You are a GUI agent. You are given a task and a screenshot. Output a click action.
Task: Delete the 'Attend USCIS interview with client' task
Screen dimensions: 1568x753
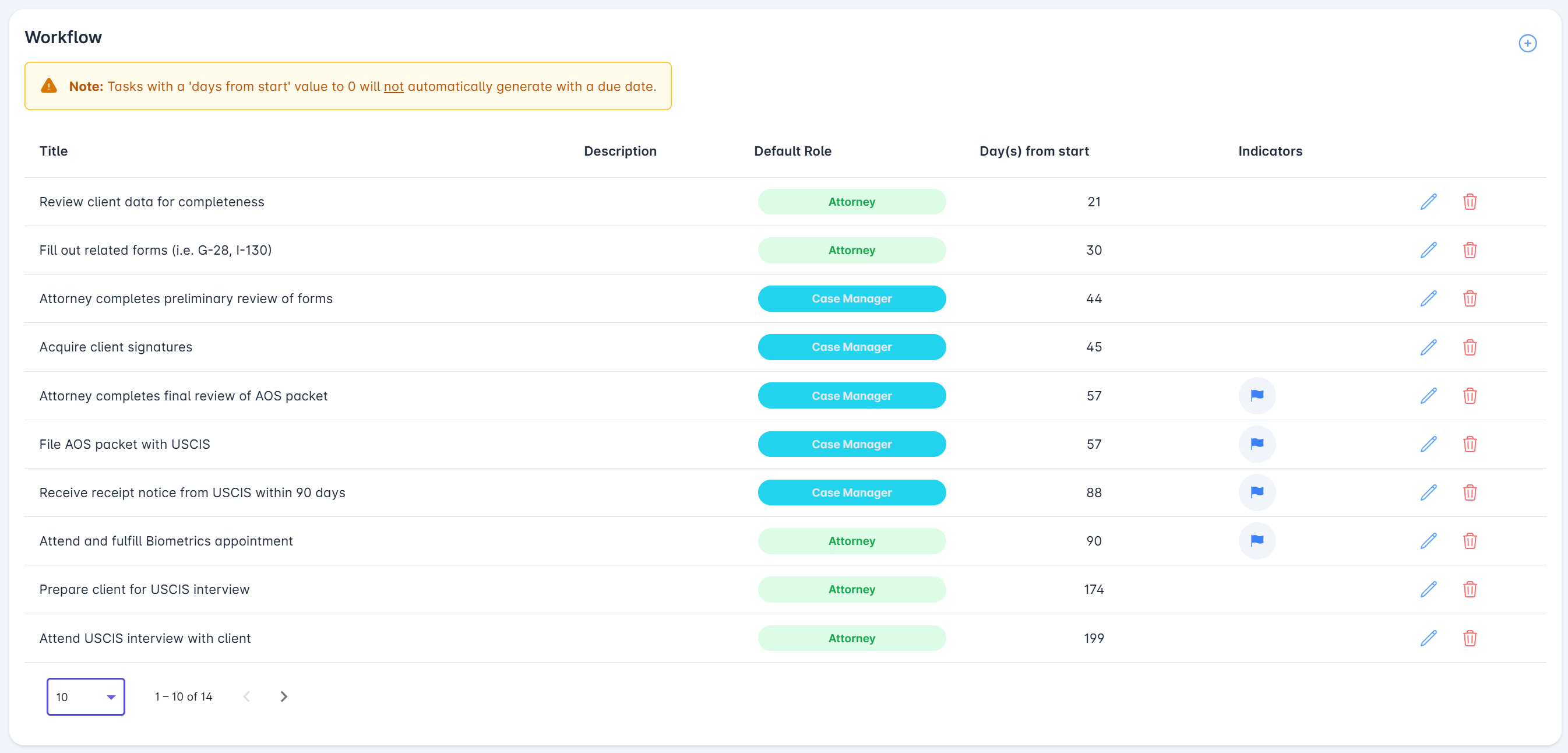[1470, 638]
